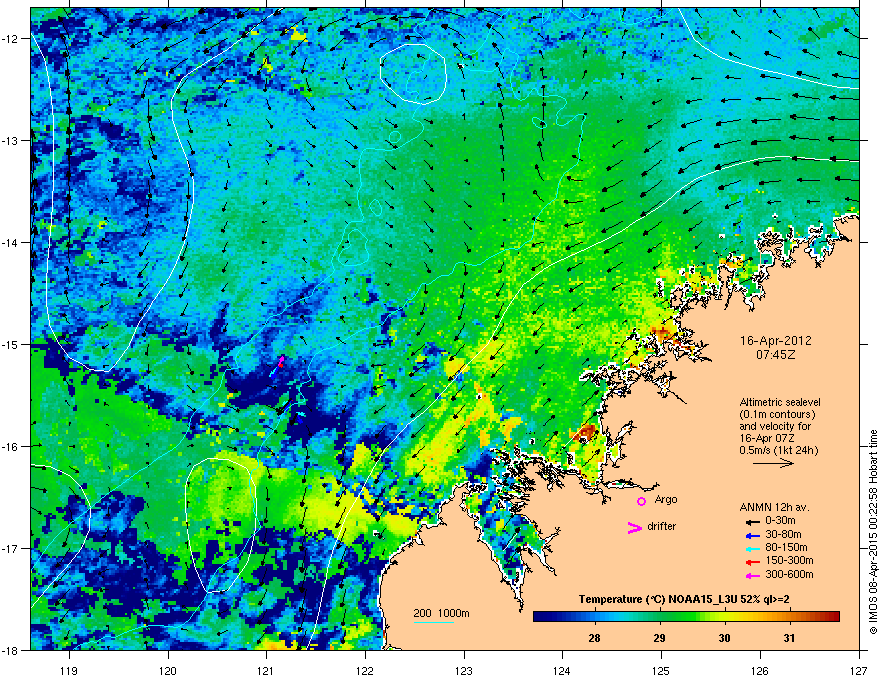Click the red 150-300m arrow legend icon
This screenshot has width=880, height=680.
pyautogui.click(x=753, y=562)
